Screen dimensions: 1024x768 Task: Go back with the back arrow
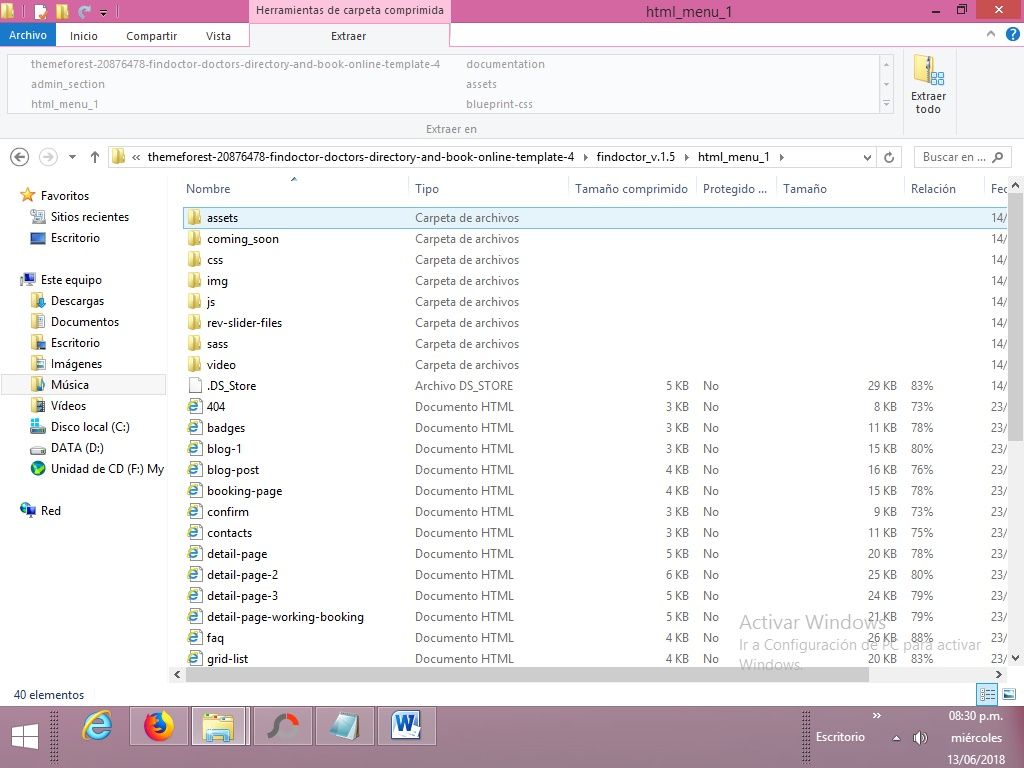20,157
